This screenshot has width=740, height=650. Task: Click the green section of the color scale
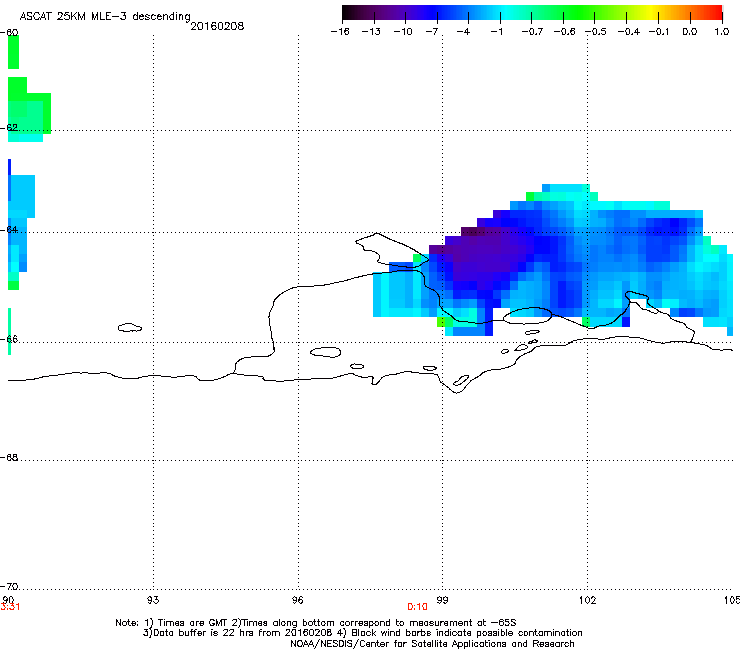point(580,12)
